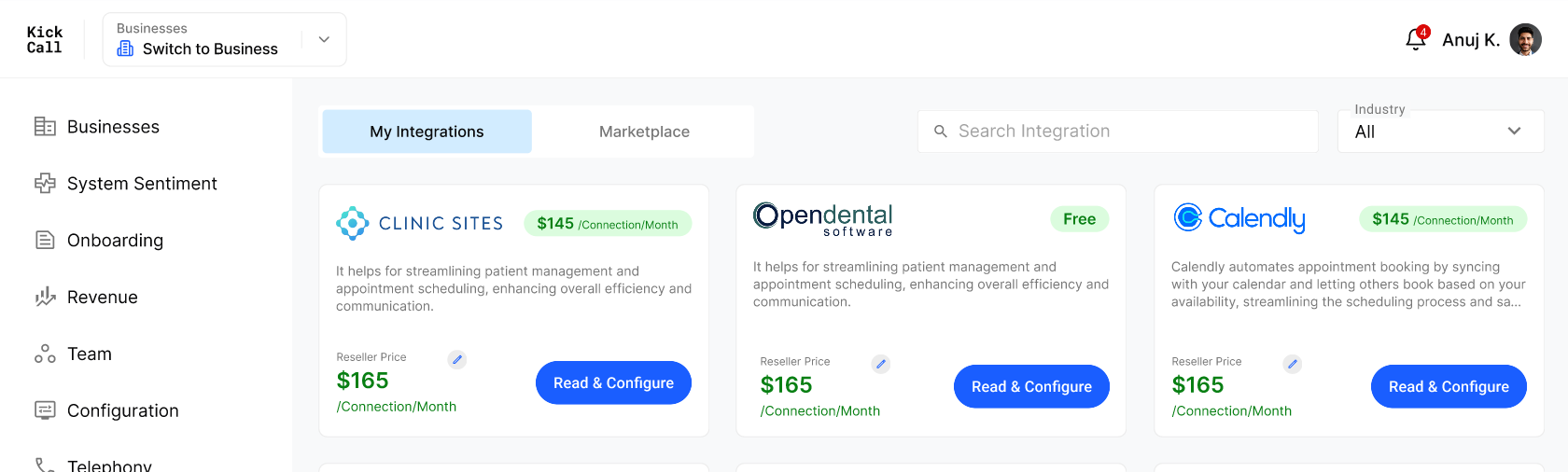Open the notifications bell

coord(1416,38)
